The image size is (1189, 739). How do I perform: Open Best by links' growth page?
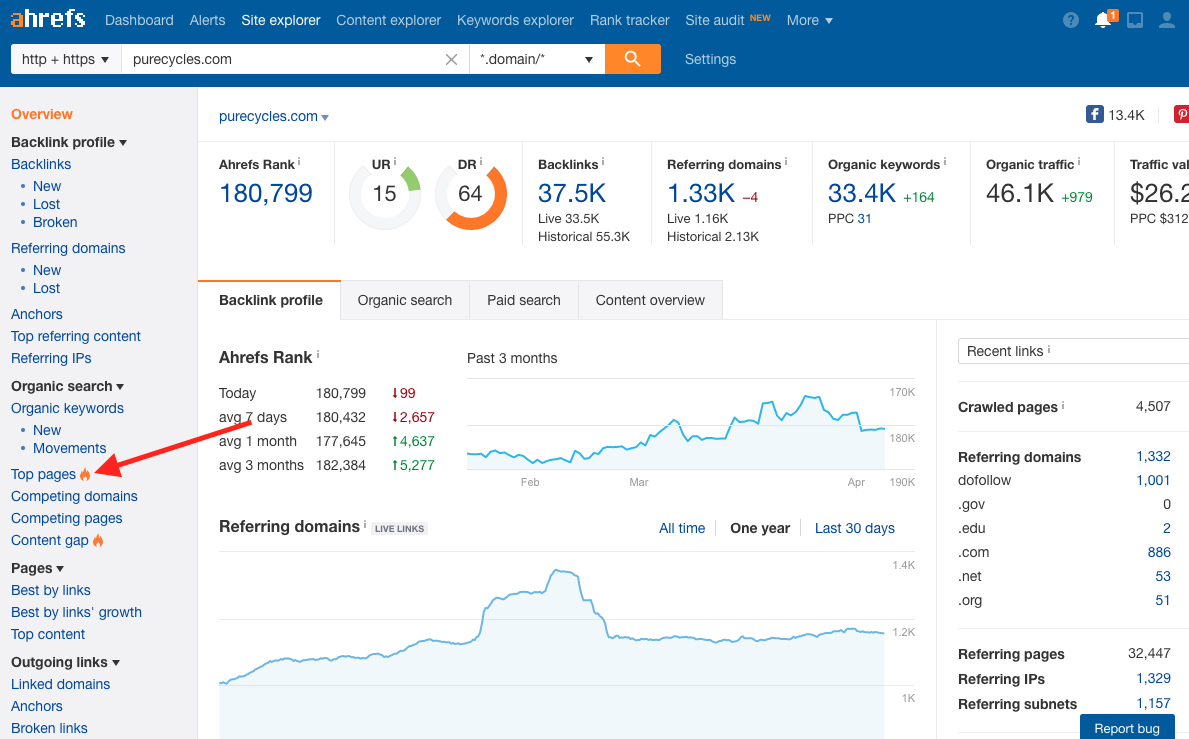(x=77, y=612)
